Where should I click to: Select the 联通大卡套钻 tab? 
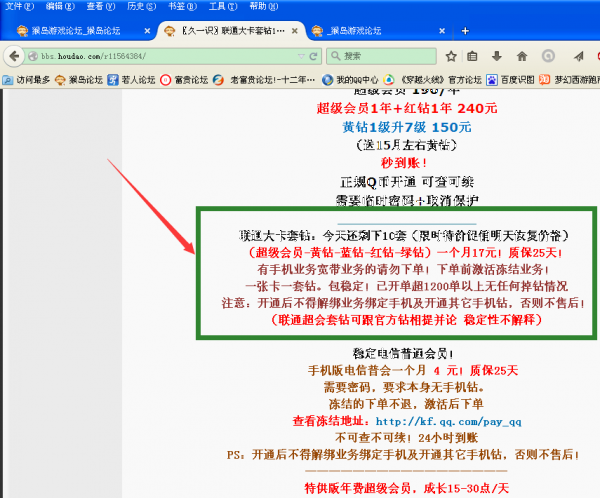[x=233, y=31]
